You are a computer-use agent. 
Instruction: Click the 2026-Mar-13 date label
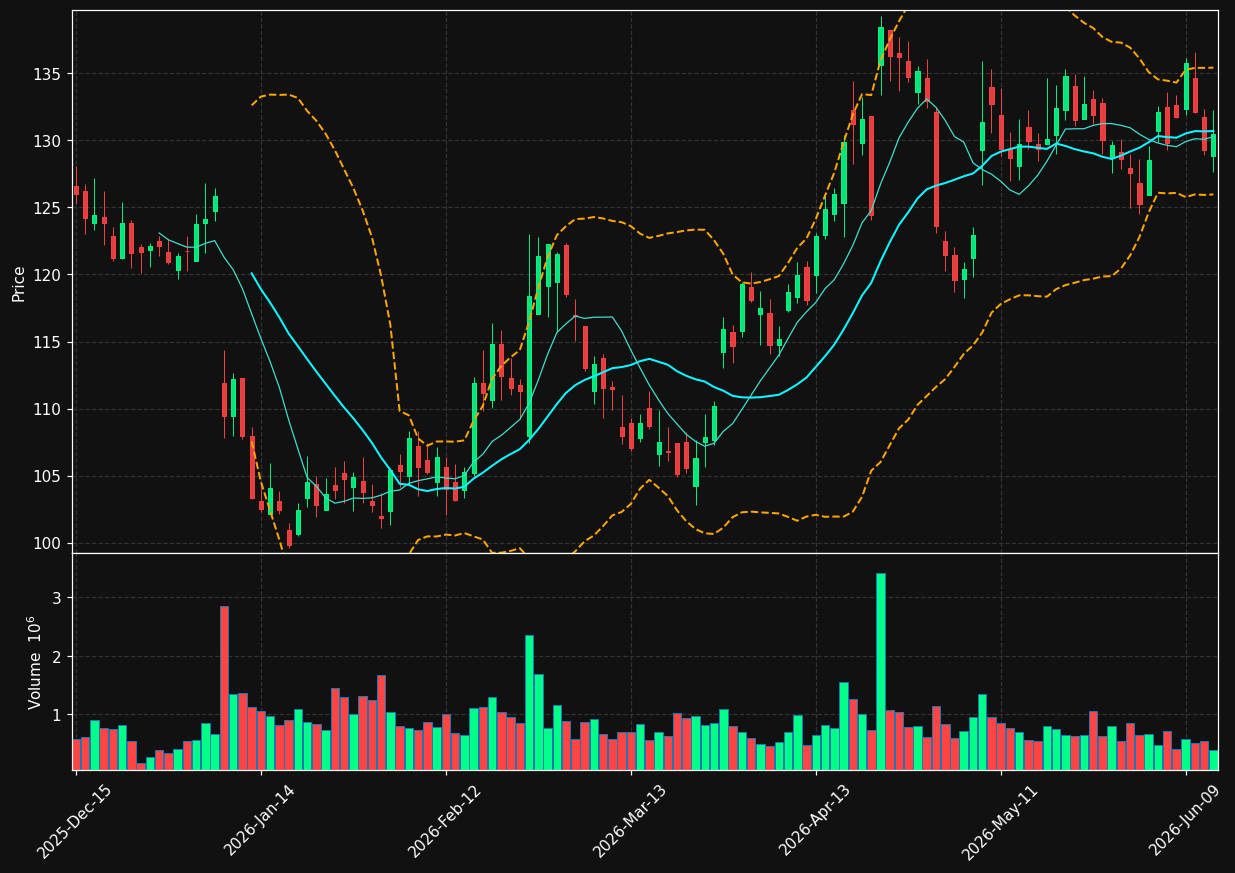coord(630,820)
